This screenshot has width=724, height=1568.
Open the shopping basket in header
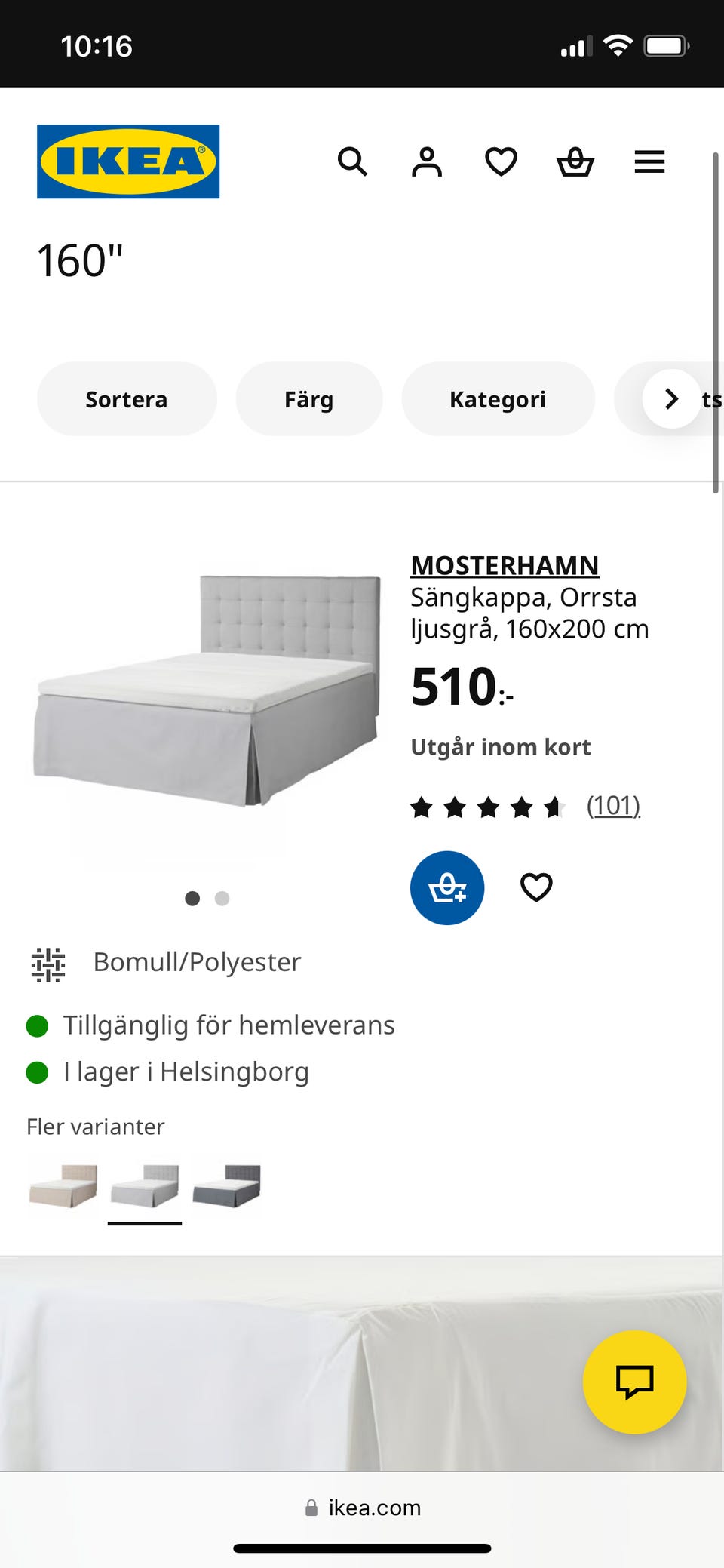575,161
